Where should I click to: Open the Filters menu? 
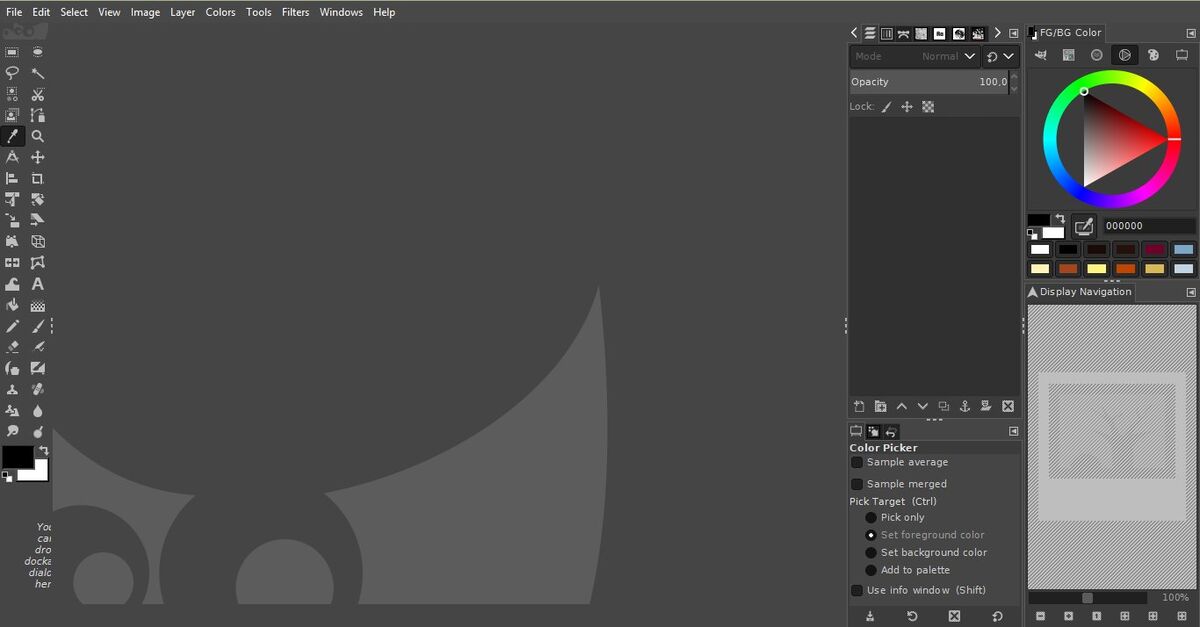point(295,12)
